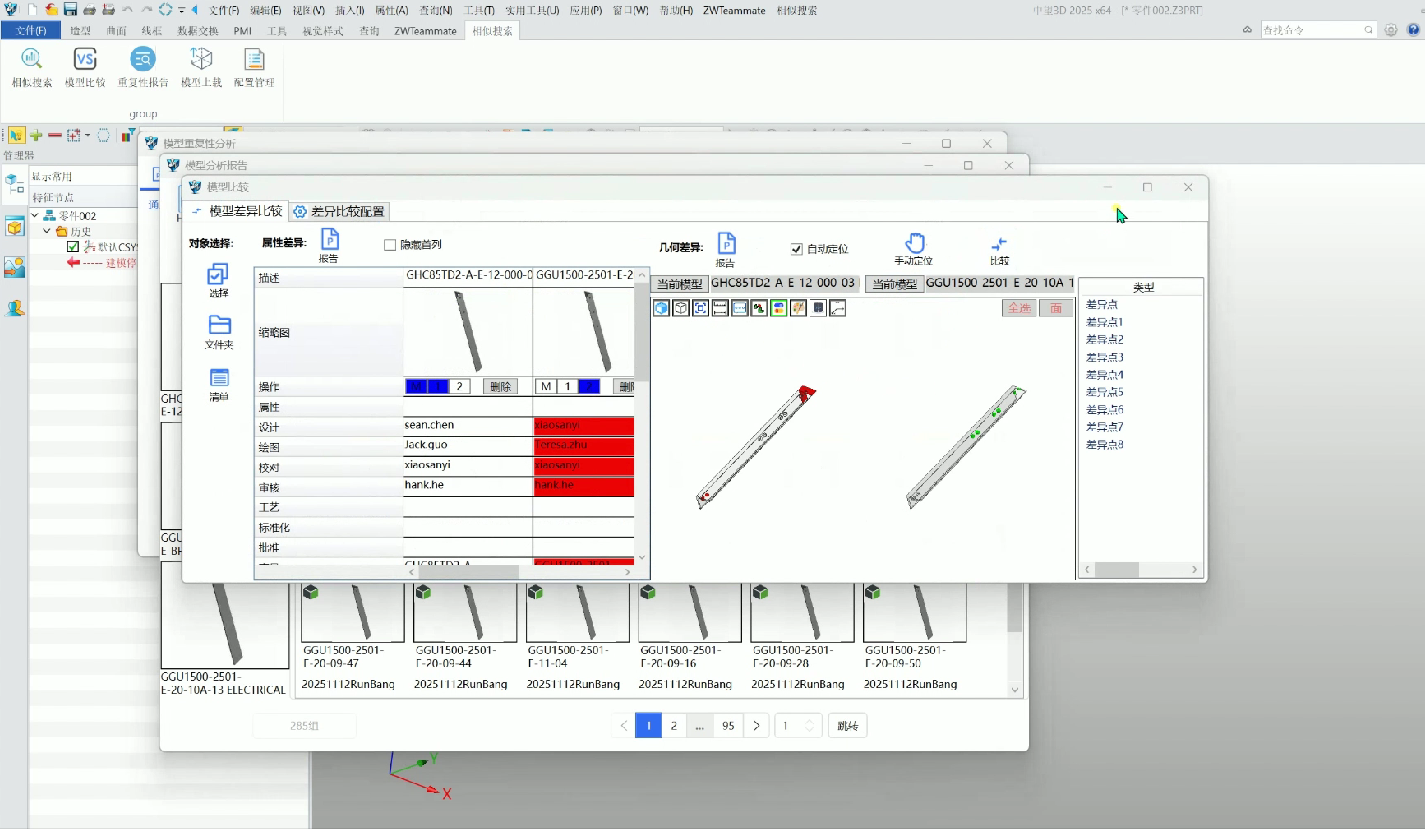Switch to the 差异比较配置 tab
Image resolution: width=1425 pixels, height=829 pixels.
[340, 211]
